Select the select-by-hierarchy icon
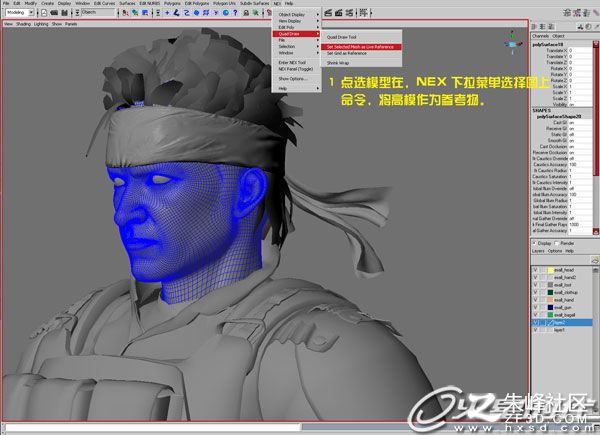The width and height of the screenshot is (600, 435). click(x=125, y=13)
